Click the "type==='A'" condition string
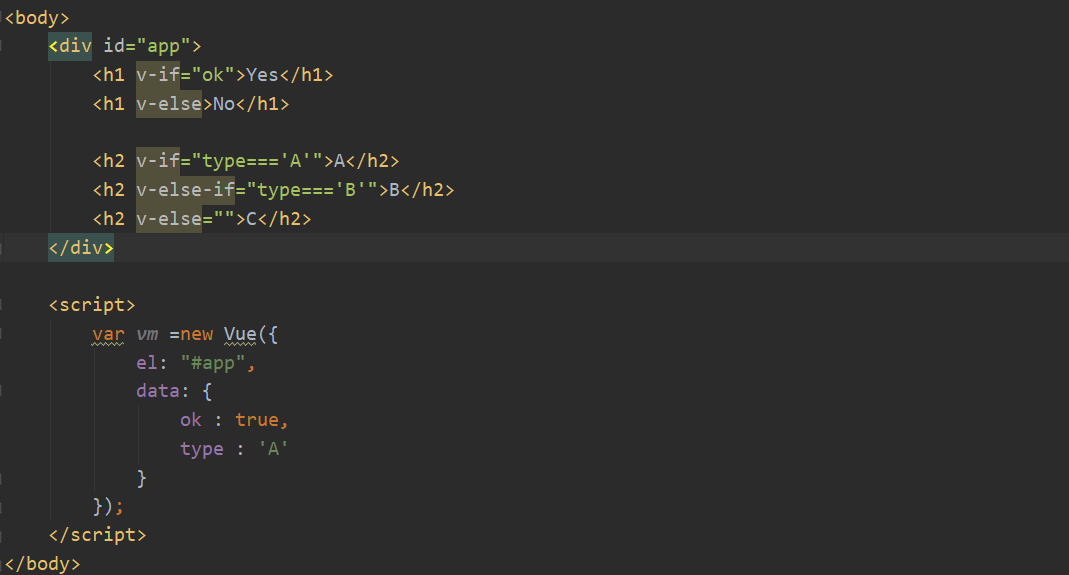The image size is (1069, 575). coord(257,161)
